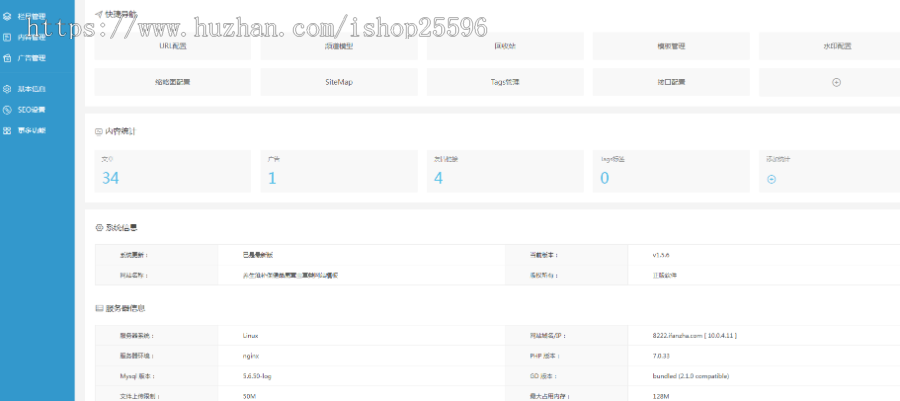Open 更多功能 in the sidebar
Image resolution: width=900 pixels, height=401 pixels.
[x=31, y=130]
